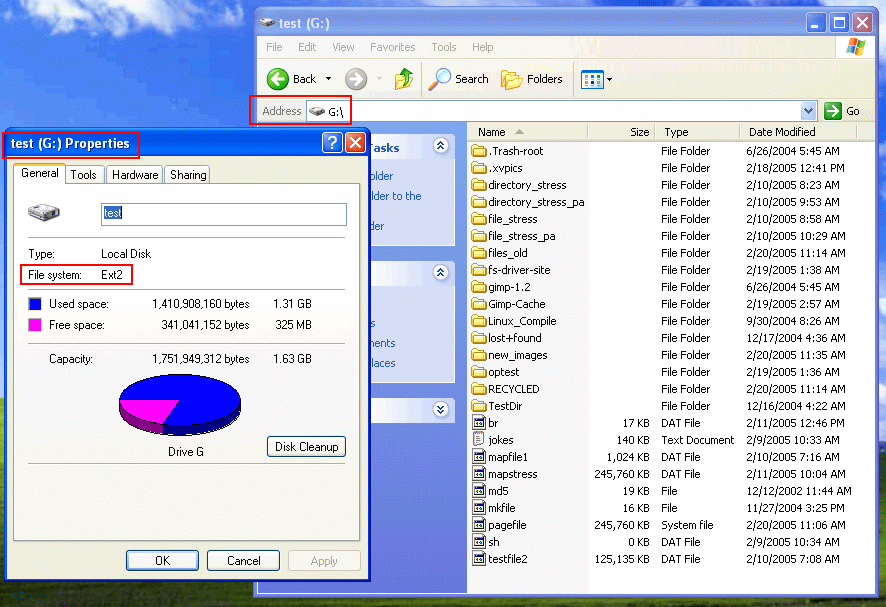
Task: Select the volume label text field showing test
Action: point(223,214)
